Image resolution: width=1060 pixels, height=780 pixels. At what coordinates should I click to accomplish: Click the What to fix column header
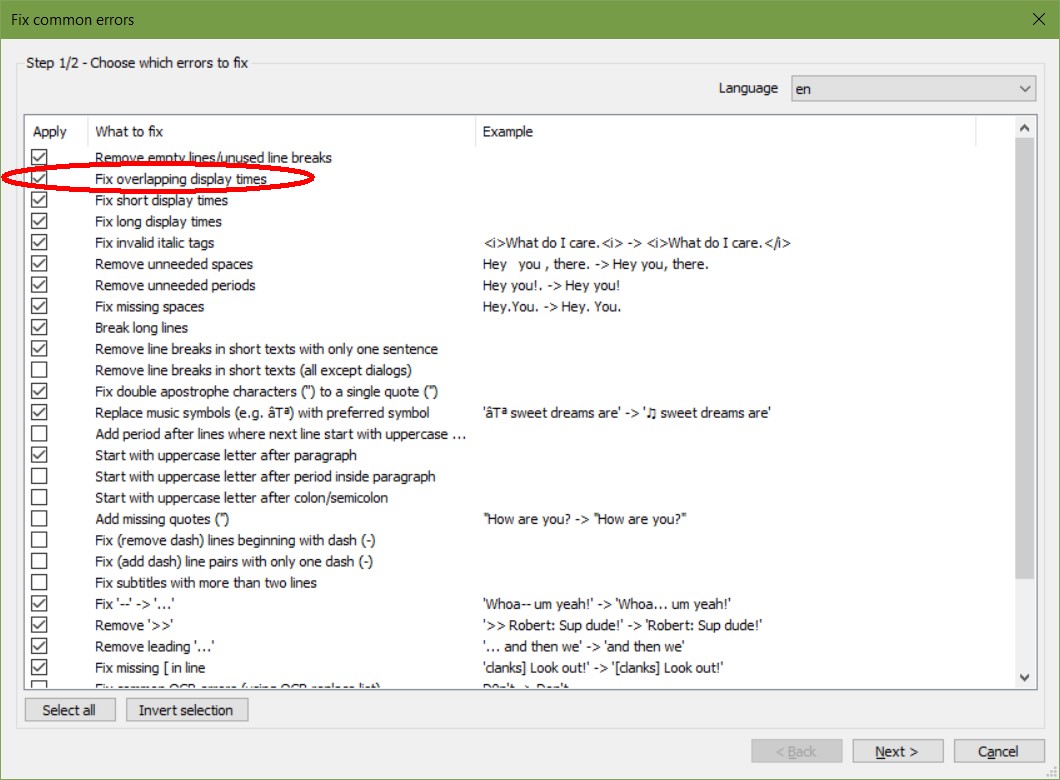point(281,131)
